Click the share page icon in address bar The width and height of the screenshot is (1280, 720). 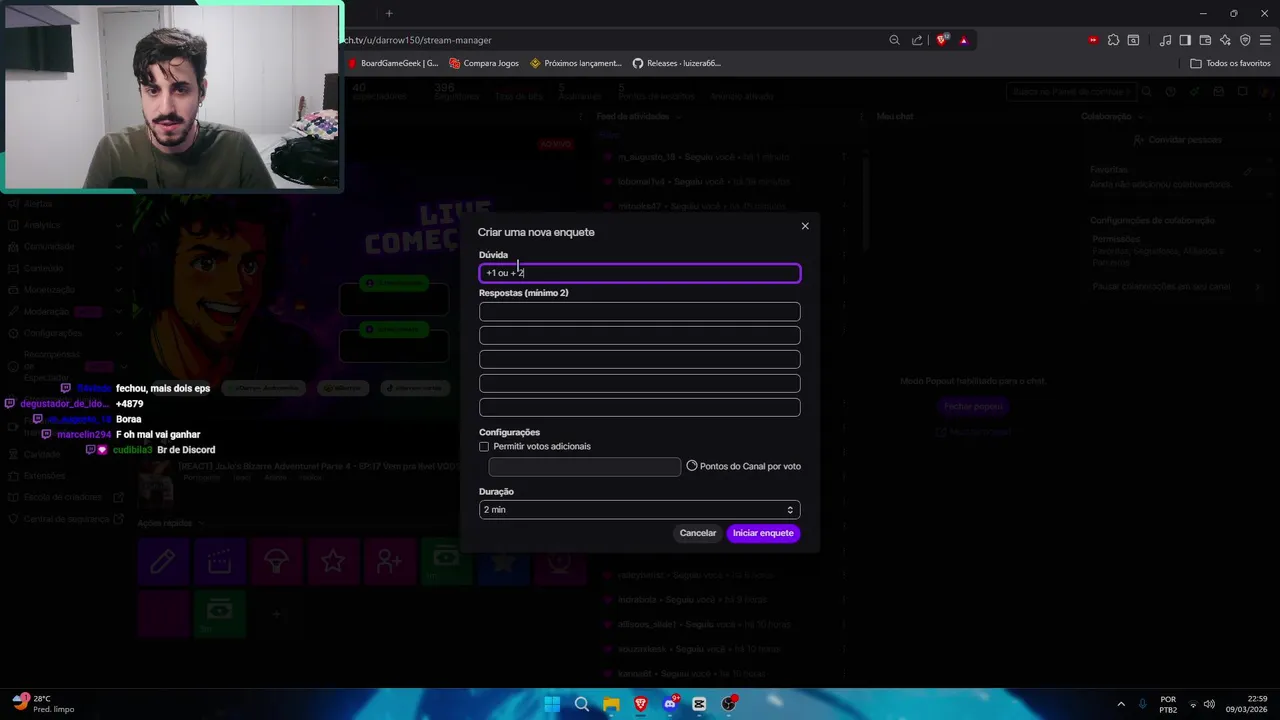[x=917, y=40]
